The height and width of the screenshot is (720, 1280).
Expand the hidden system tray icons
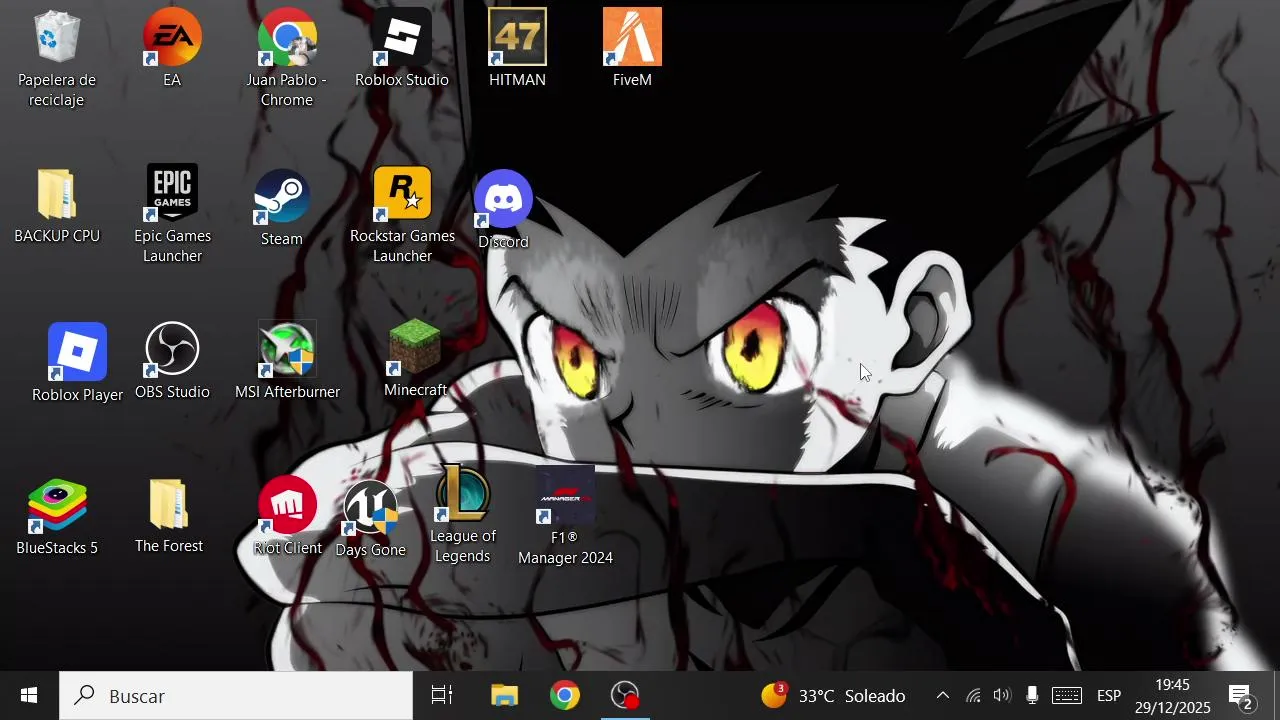click(942, 696)
